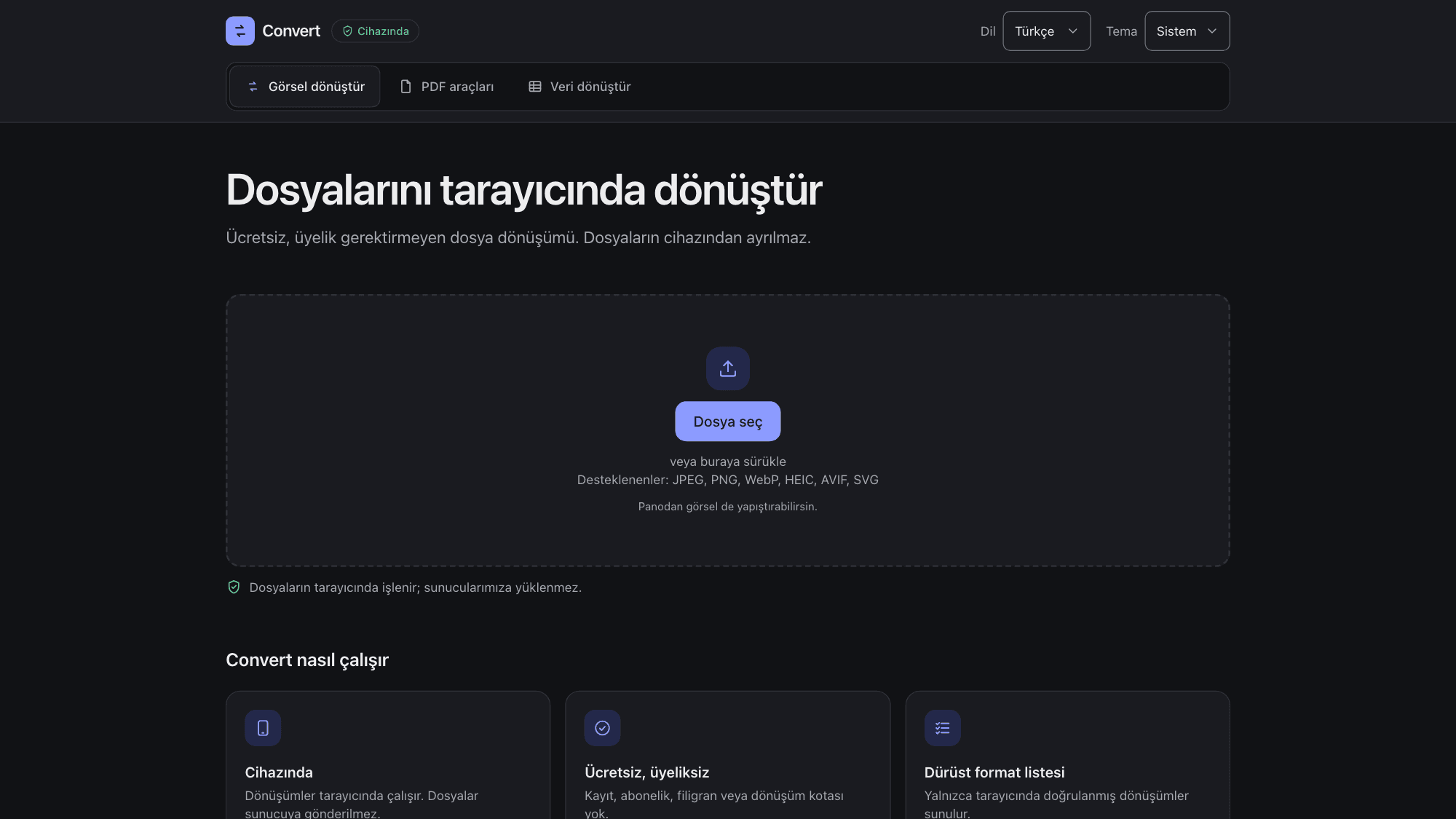The width and height of the screenshot is (1456, 819).
Task: Click the upload arrow icon in drop zone
Action: (x=727, y=368)
